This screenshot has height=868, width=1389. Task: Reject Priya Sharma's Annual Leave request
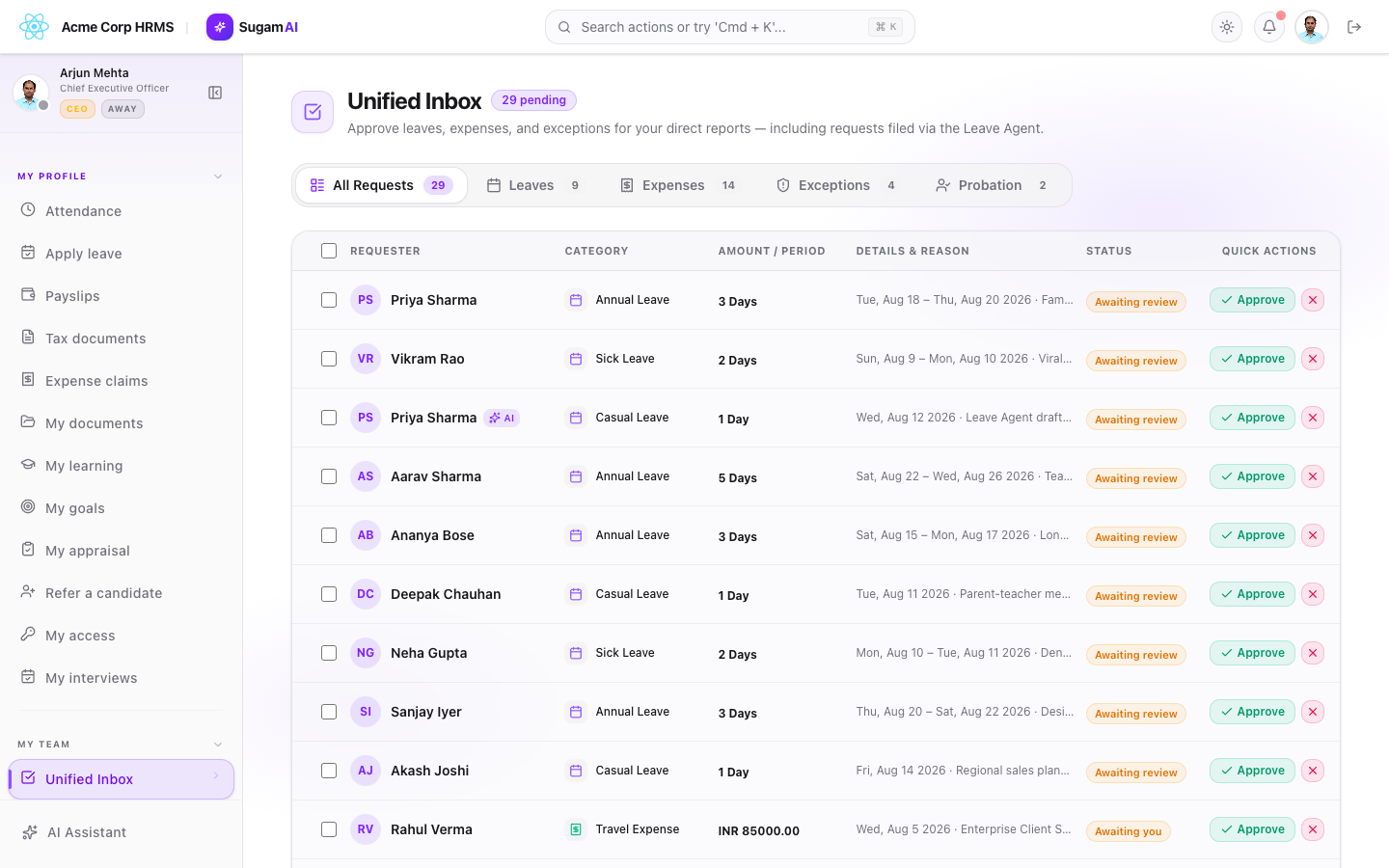[x=1313, y=300]
